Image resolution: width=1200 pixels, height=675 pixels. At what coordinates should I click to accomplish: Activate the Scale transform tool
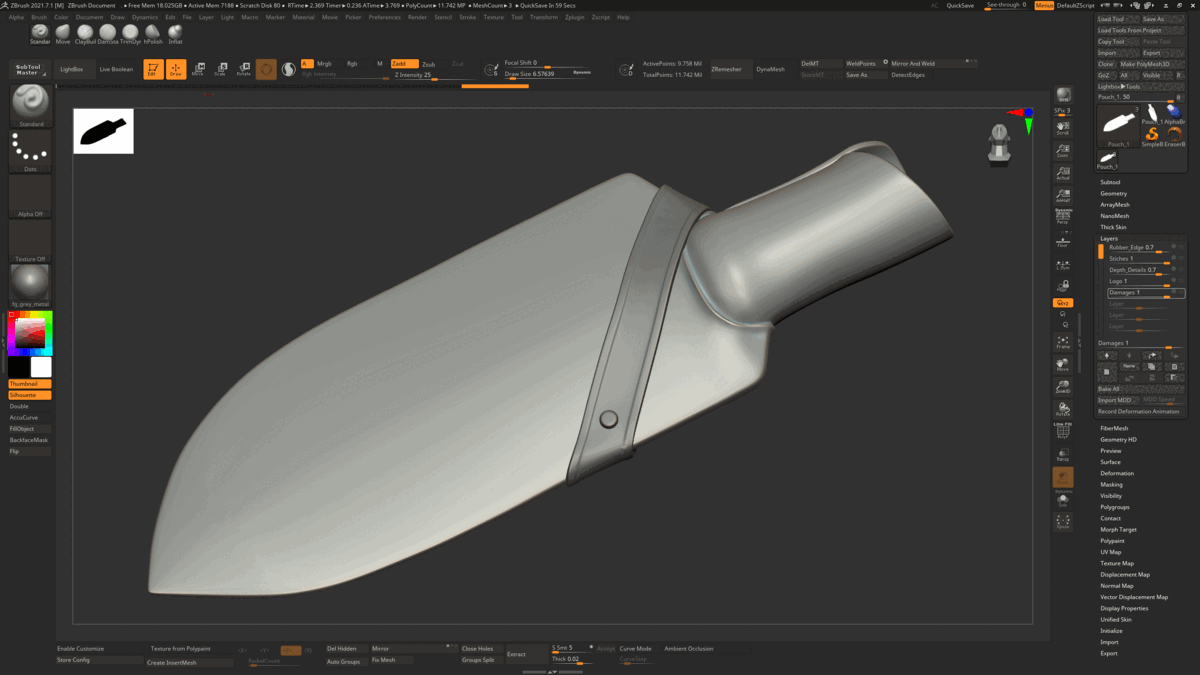coord(220,69)
